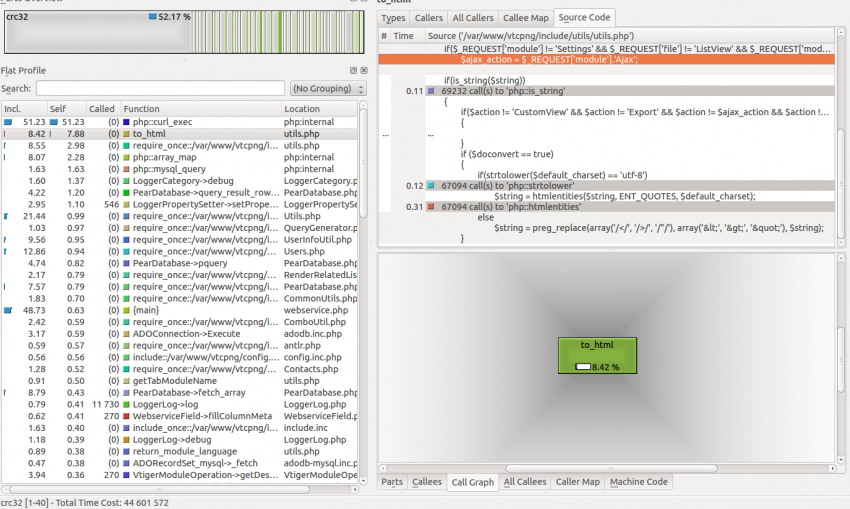850x509 pixels.
Task: Select the to_html node in call graph
Action: (x=597, y=356)
